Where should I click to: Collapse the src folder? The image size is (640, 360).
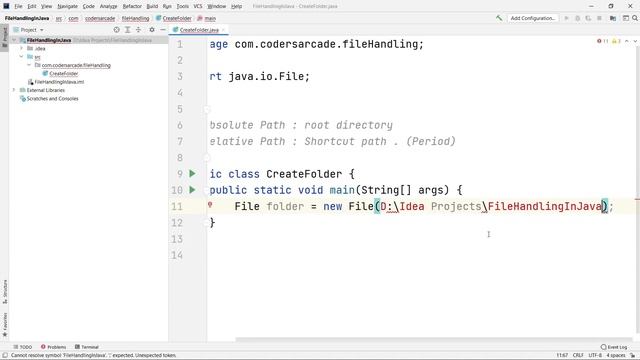click(x=22, y=57)
